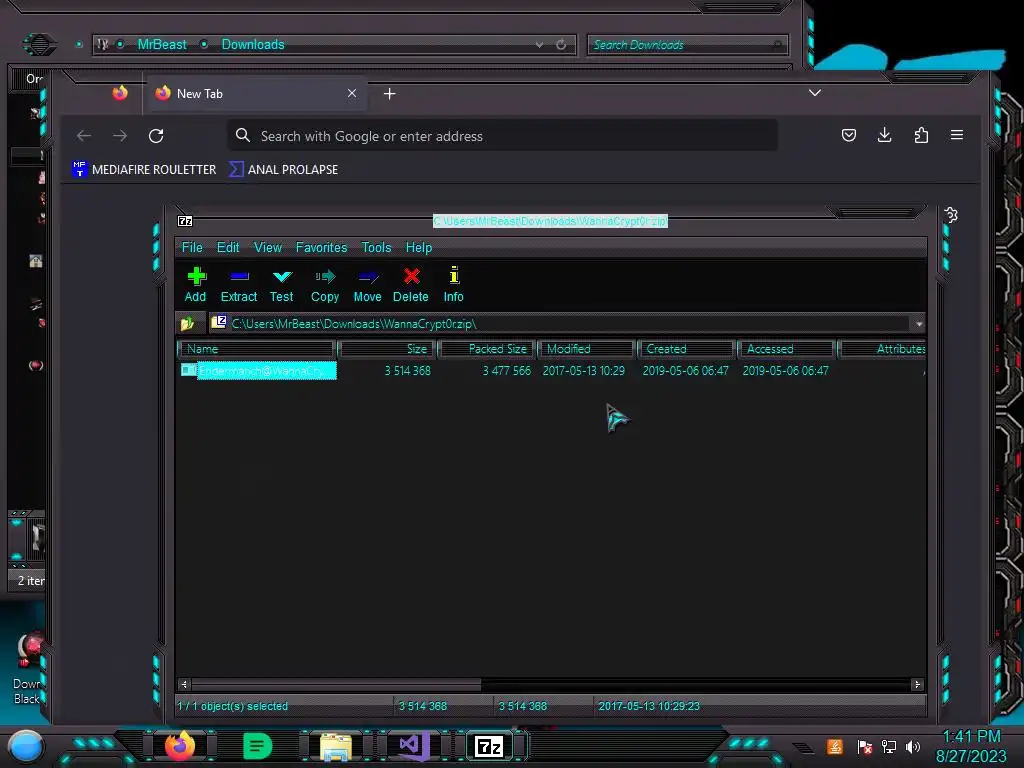Viewport: 1024px width, 768px height.
Task: Open the Windows Start orb
Action: pos(25,747)
